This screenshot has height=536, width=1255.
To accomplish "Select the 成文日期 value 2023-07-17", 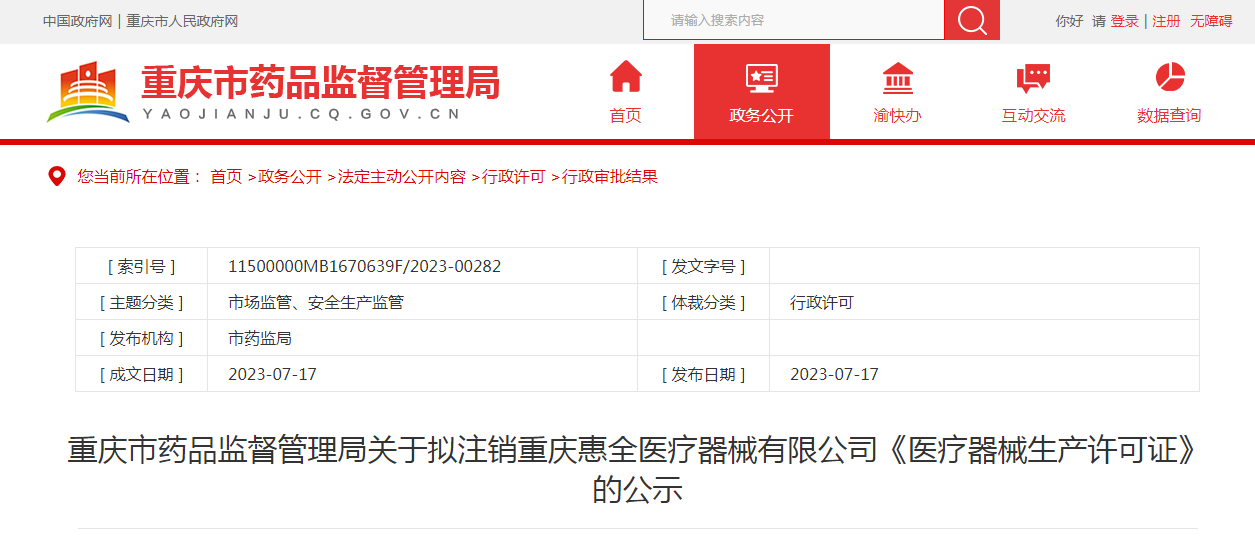I will pyautogui.click(x=272, y=374).
